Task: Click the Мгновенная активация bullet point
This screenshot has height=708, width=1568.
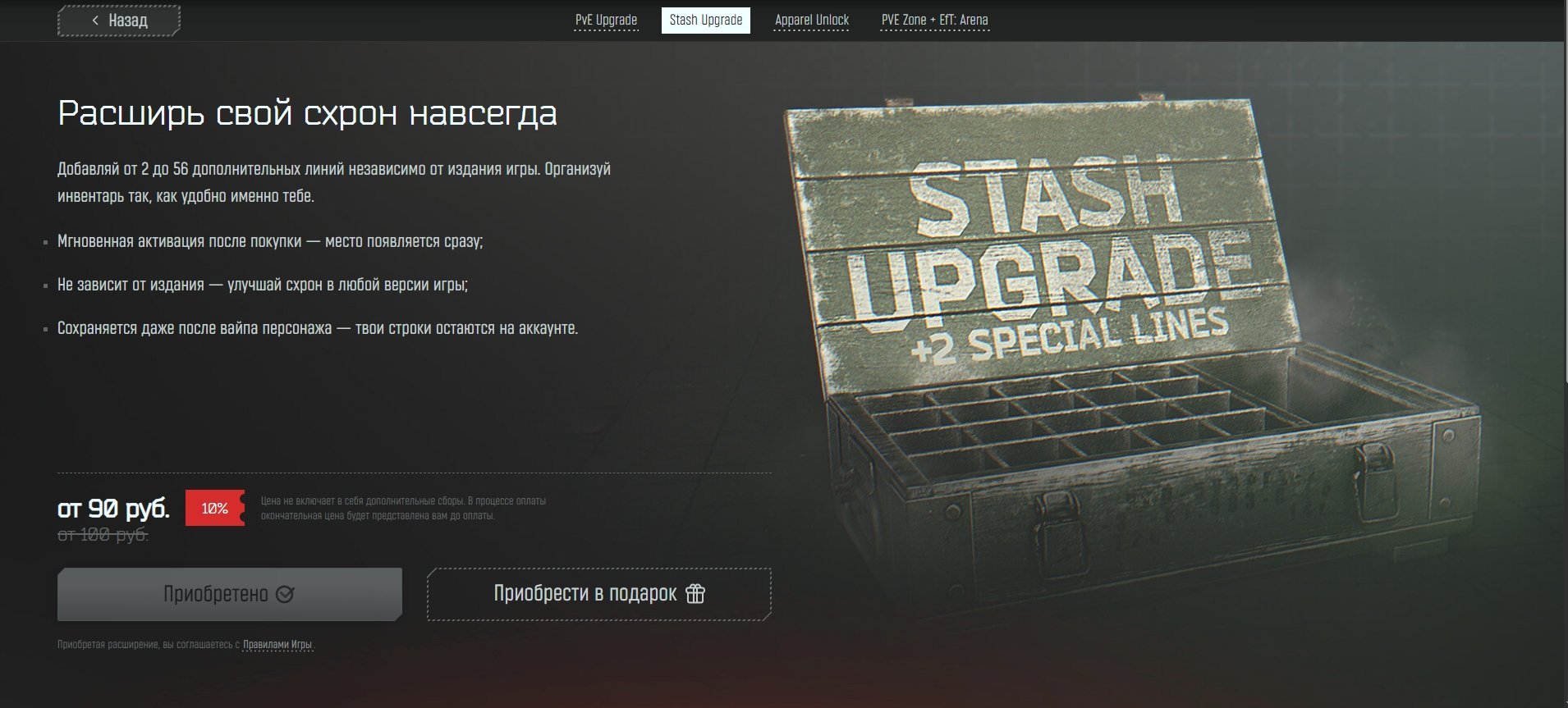Action: 270,241
